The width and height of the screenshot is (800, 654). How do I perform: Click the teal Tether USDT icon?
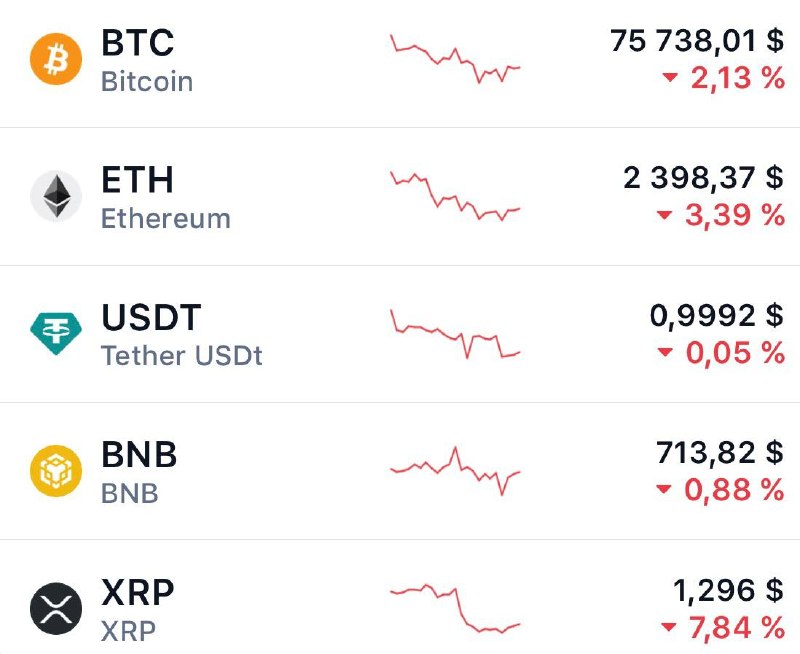pos(56,333)
